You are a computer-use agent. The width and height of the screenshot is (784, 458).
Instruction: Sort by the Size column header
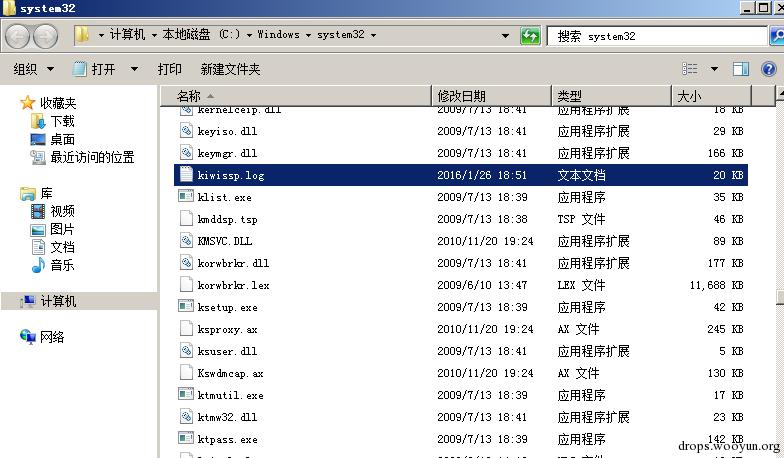click(711, 96)
